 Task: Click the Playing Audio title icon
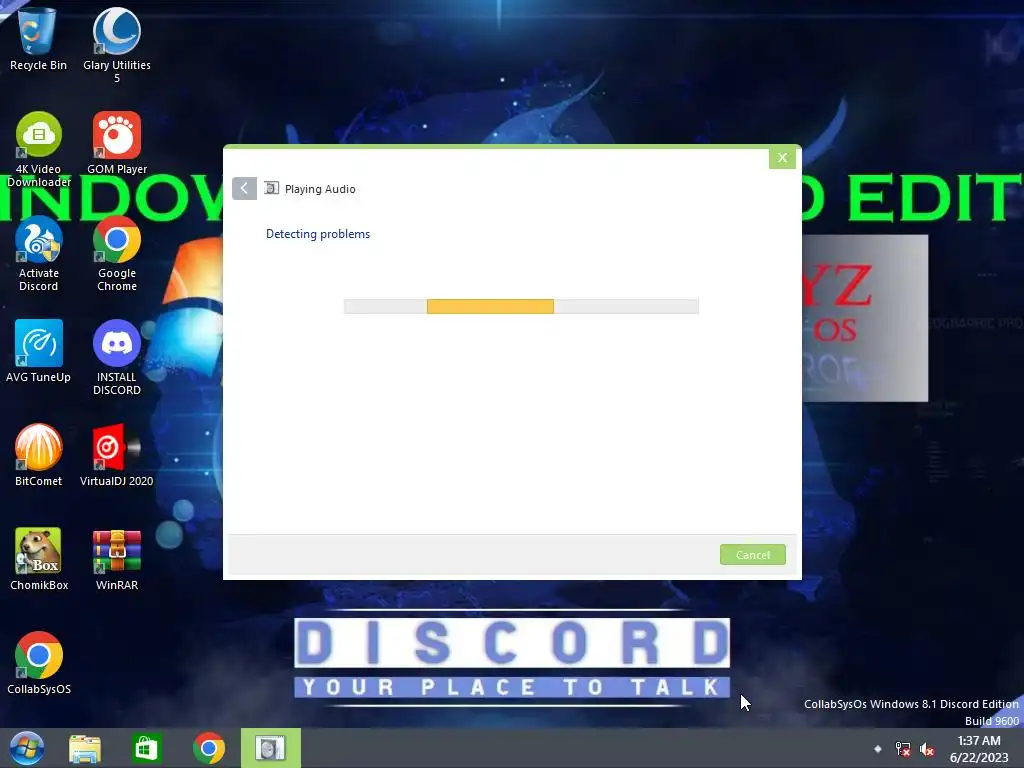pyautogui.click(x=271, y=188)
